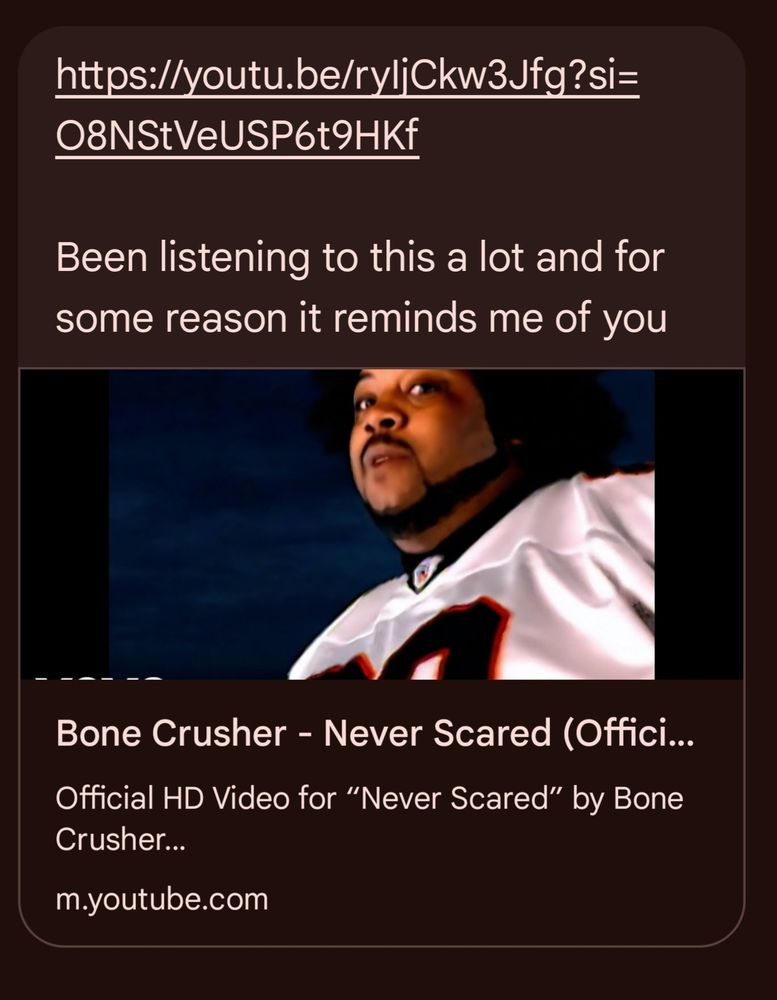Click the O8NStVeUSP6t9HKf part of the URL
The image size is (777, 1000).
click(x=237, y=136)
